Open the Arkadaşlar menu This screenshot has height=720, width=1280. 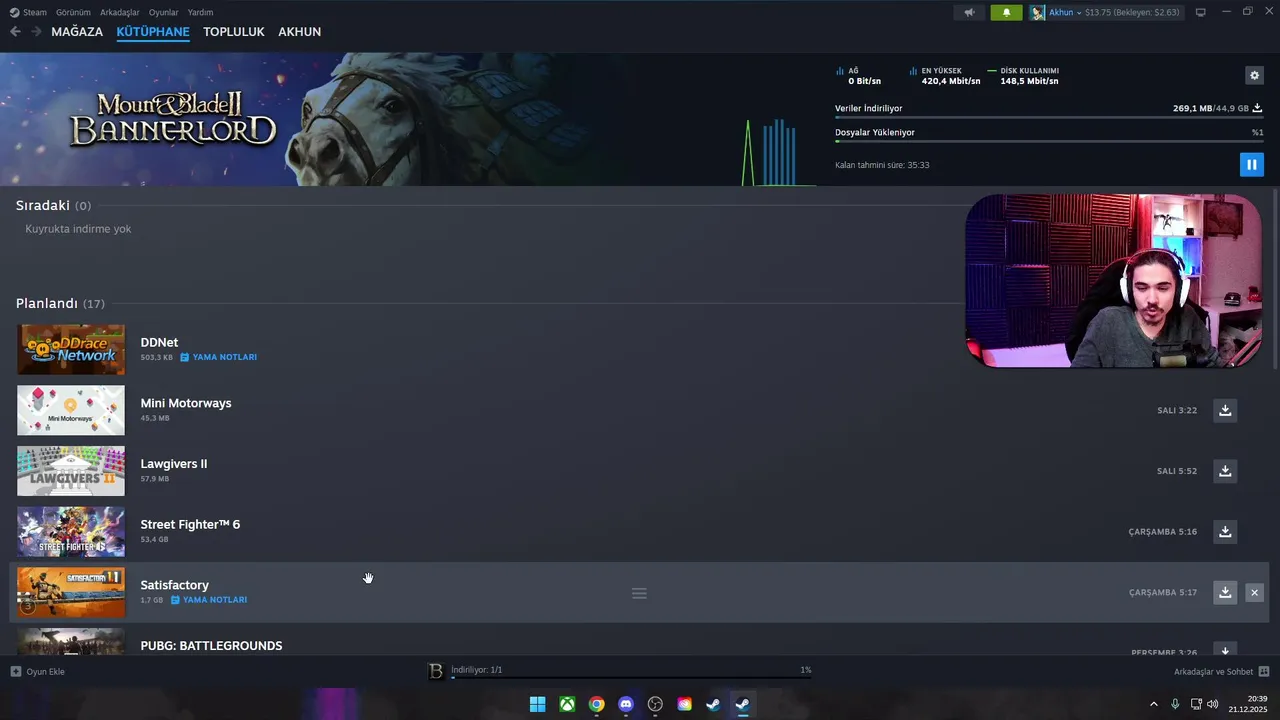[120, 12]
